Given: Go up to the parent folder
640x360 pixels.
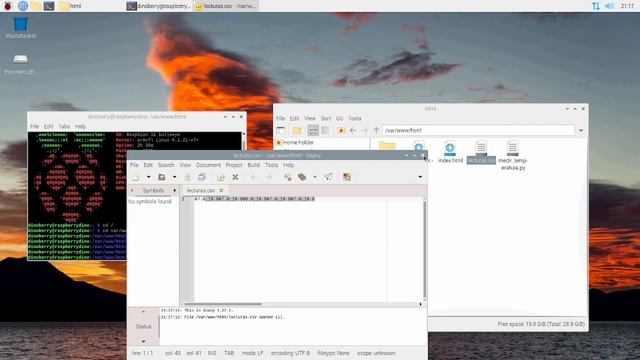Looking at the screenshot, I should (376, 131).
